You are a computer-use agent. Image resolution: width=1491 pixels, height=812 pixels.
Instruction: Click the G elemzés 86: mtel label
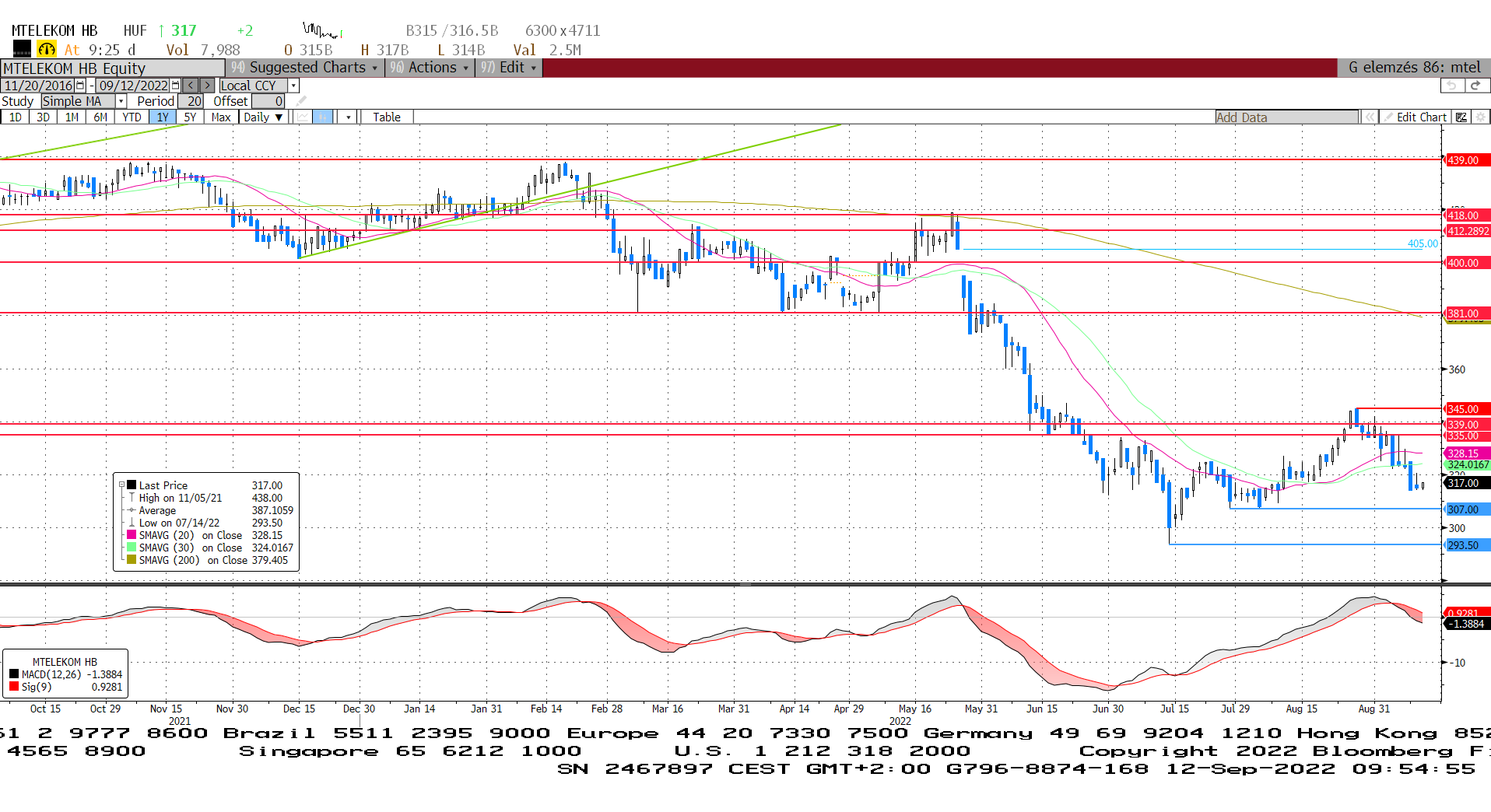pyautogui.click(x=1415, y=68)
